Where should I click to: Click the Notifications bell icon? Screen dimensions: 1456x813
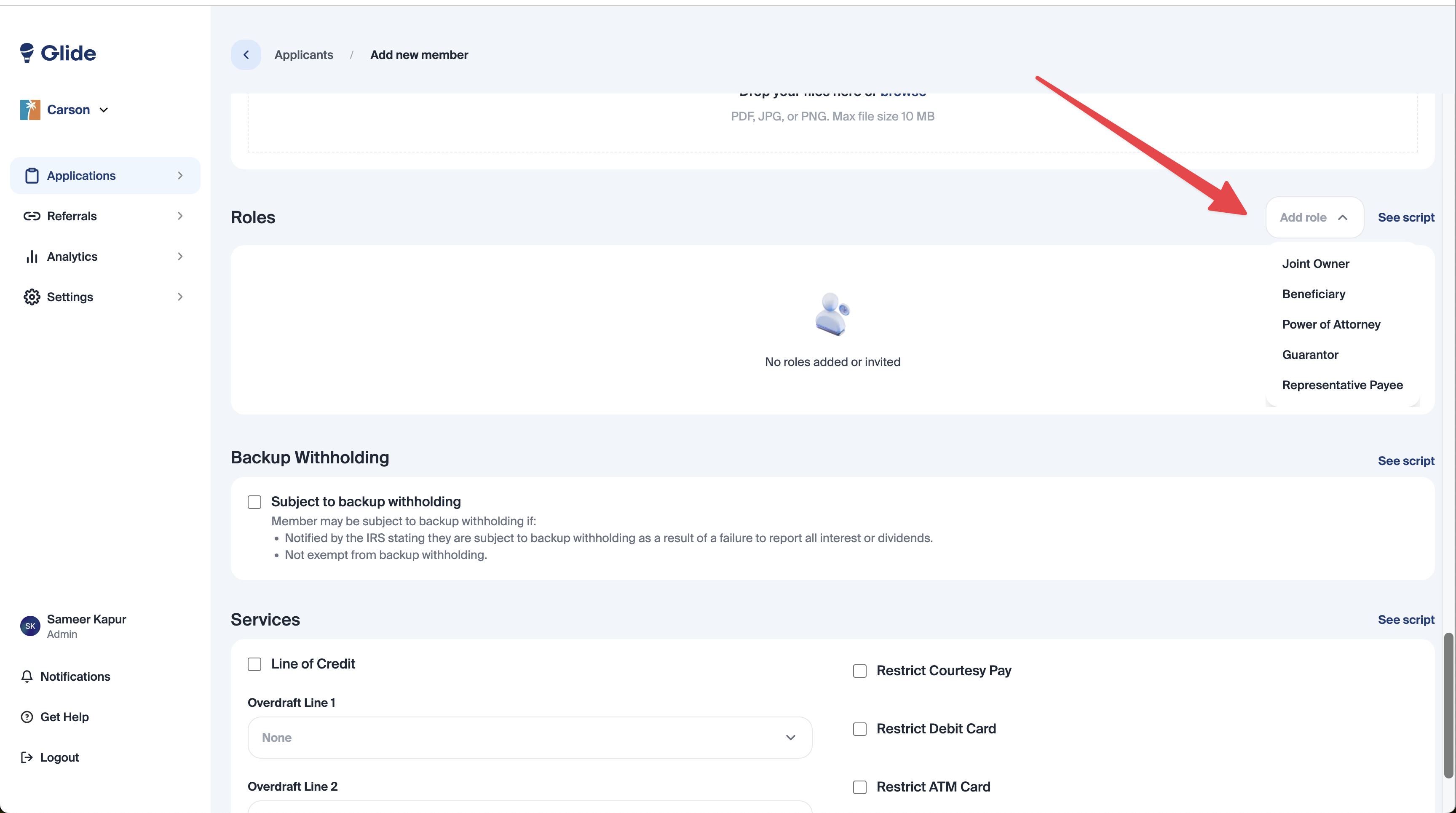[x=27, y=676]
